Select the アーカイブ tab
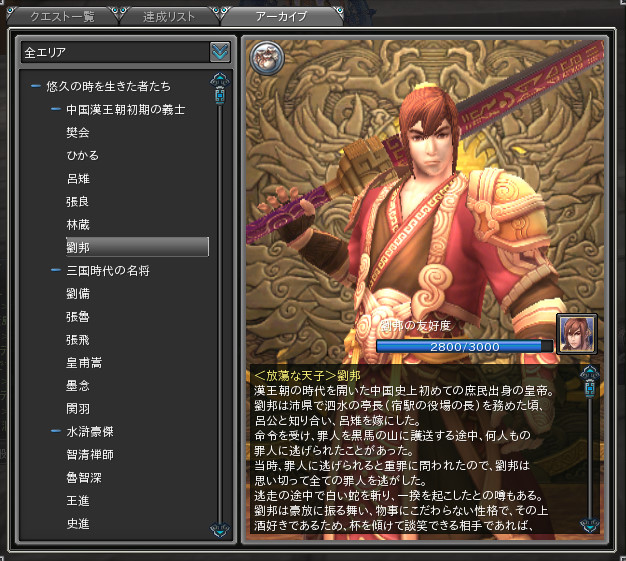This screenshot has width=626, height=561. (x=281, y=16)
